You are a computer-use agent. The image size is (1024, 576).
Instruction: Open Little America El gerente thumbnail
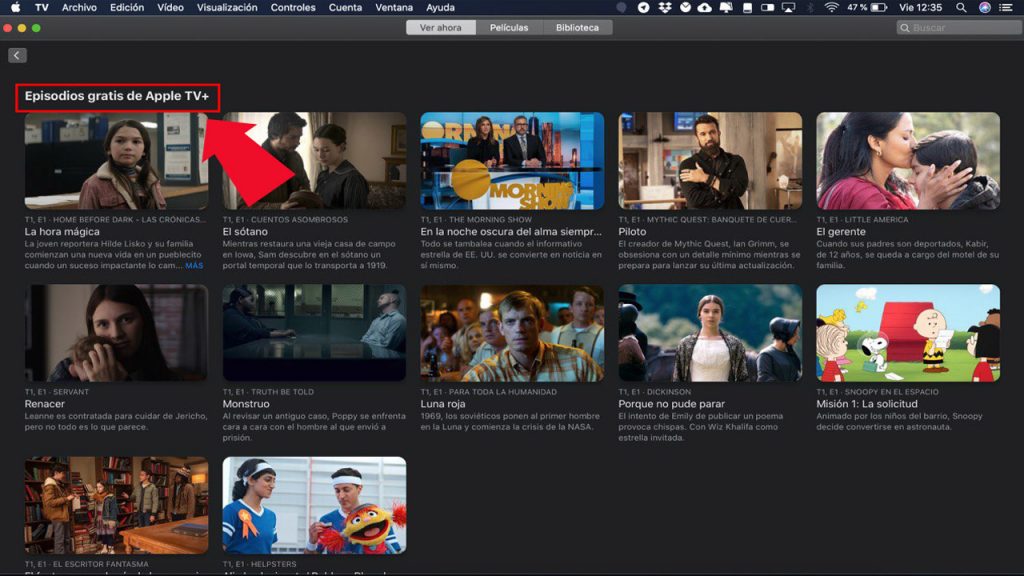[x=908, y=161]
